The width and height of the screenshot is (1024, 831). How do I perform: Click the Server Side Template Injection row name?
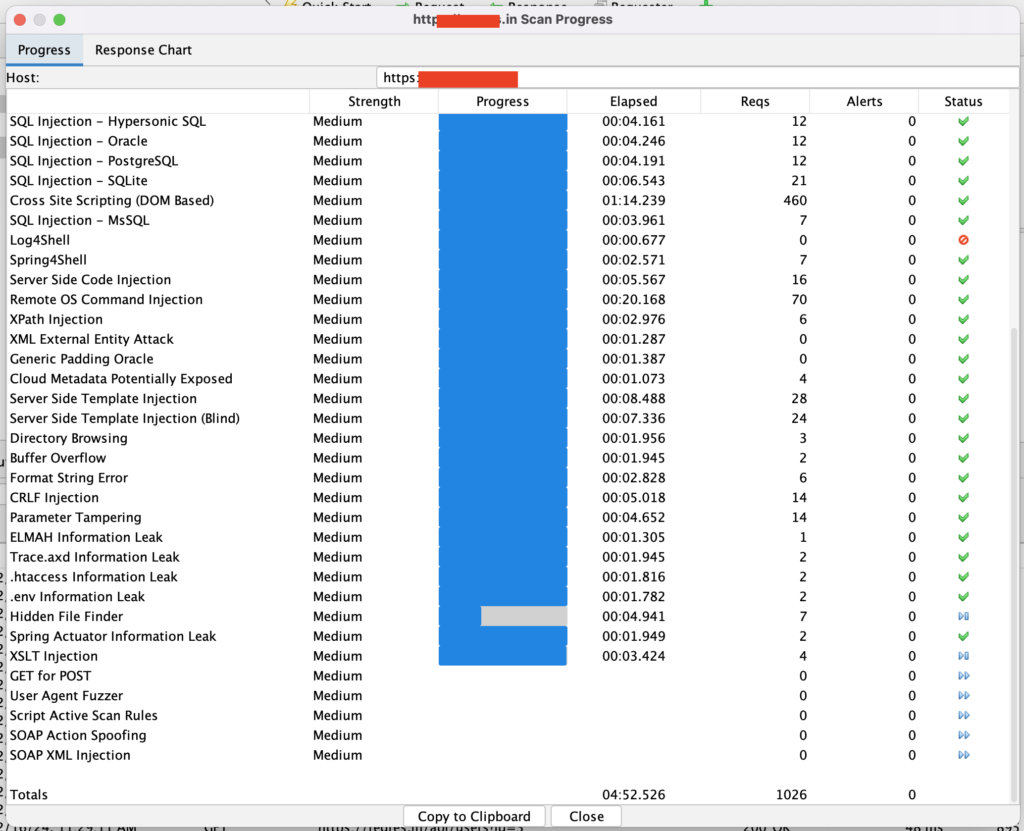(x=103, y=399)
